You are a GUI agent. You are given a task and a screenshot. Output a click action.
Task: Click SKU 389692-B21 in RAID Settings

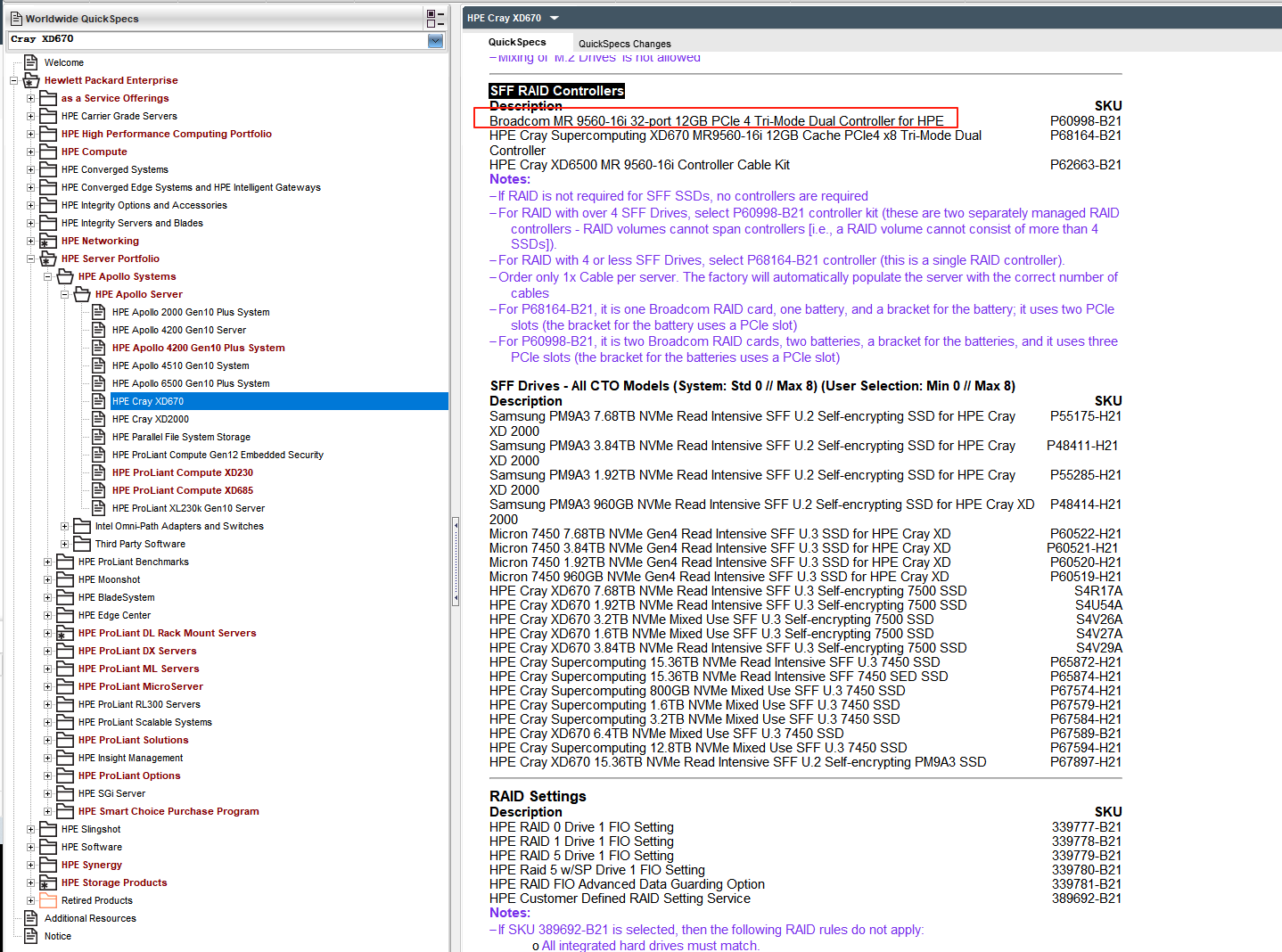tap(1087, 899)
